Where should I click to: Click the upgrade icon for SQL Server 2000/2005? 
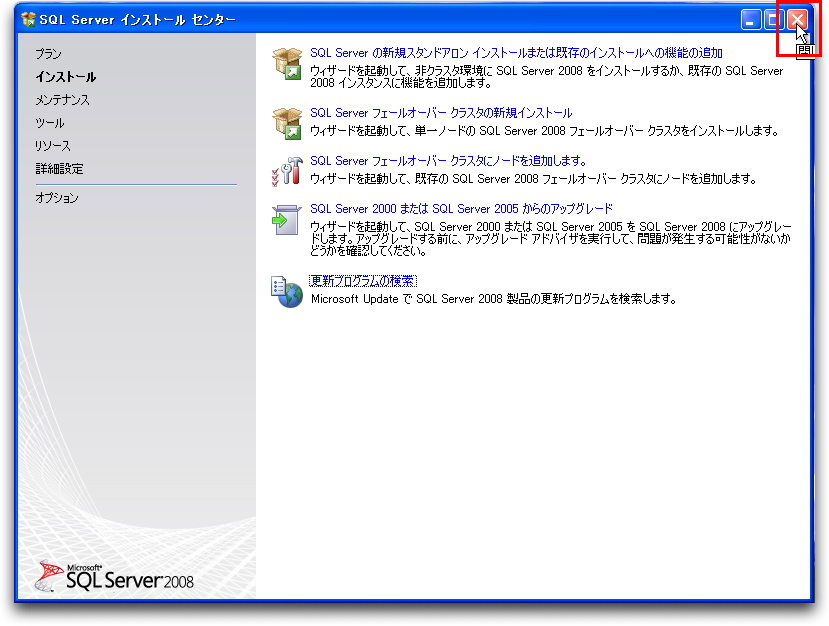pos(287,220)
